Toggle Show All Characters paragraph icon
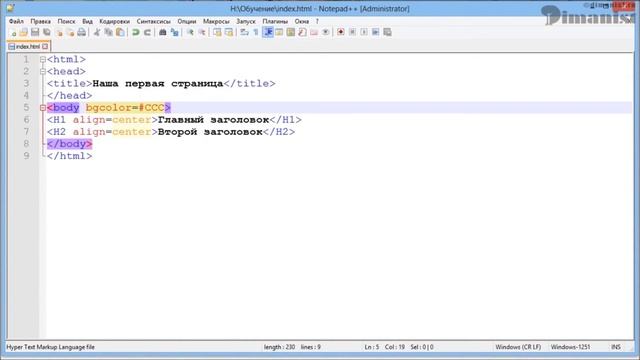 256,32
